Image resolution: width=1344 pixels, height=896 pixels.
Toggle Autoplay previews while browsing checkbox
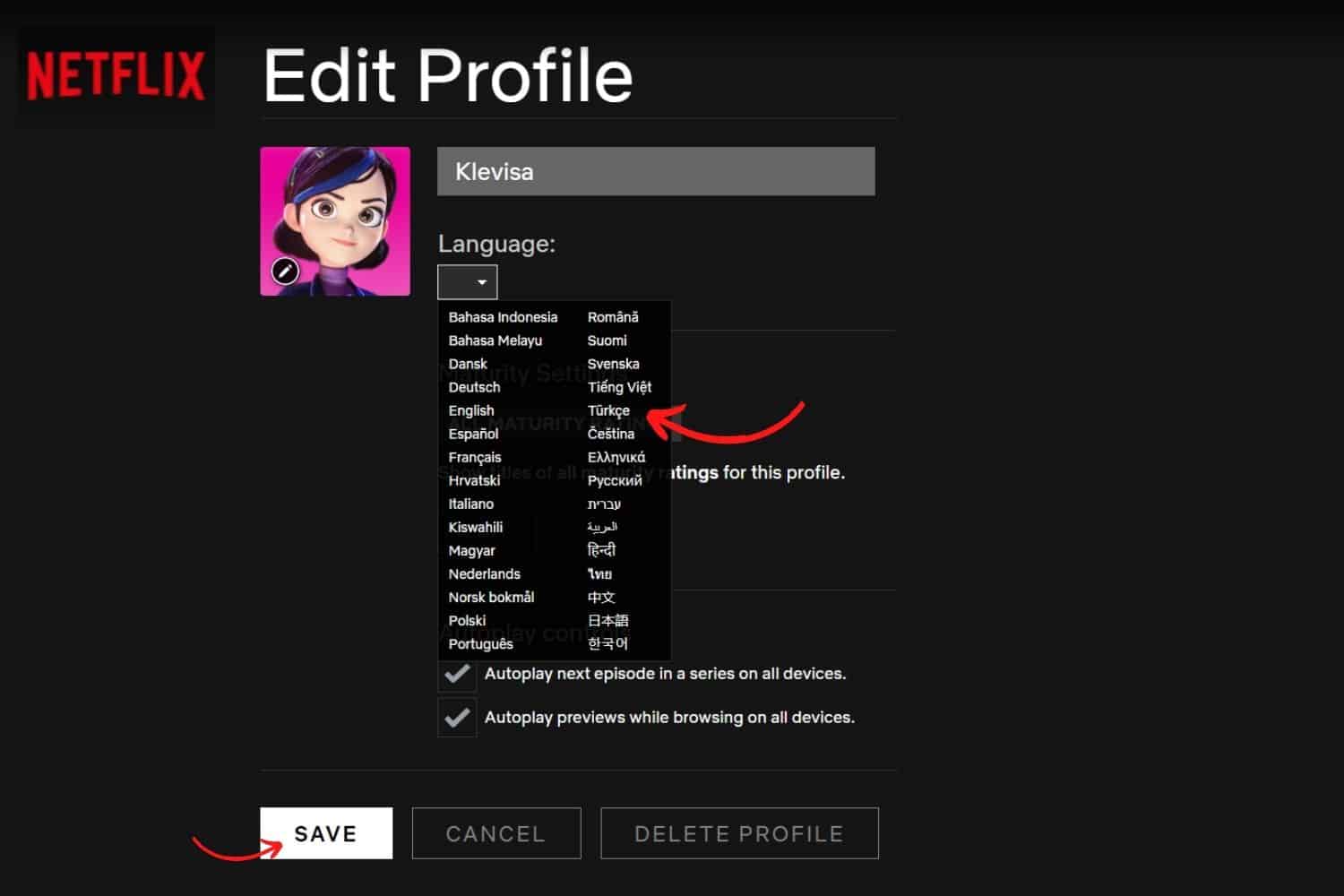coord(457,718)
